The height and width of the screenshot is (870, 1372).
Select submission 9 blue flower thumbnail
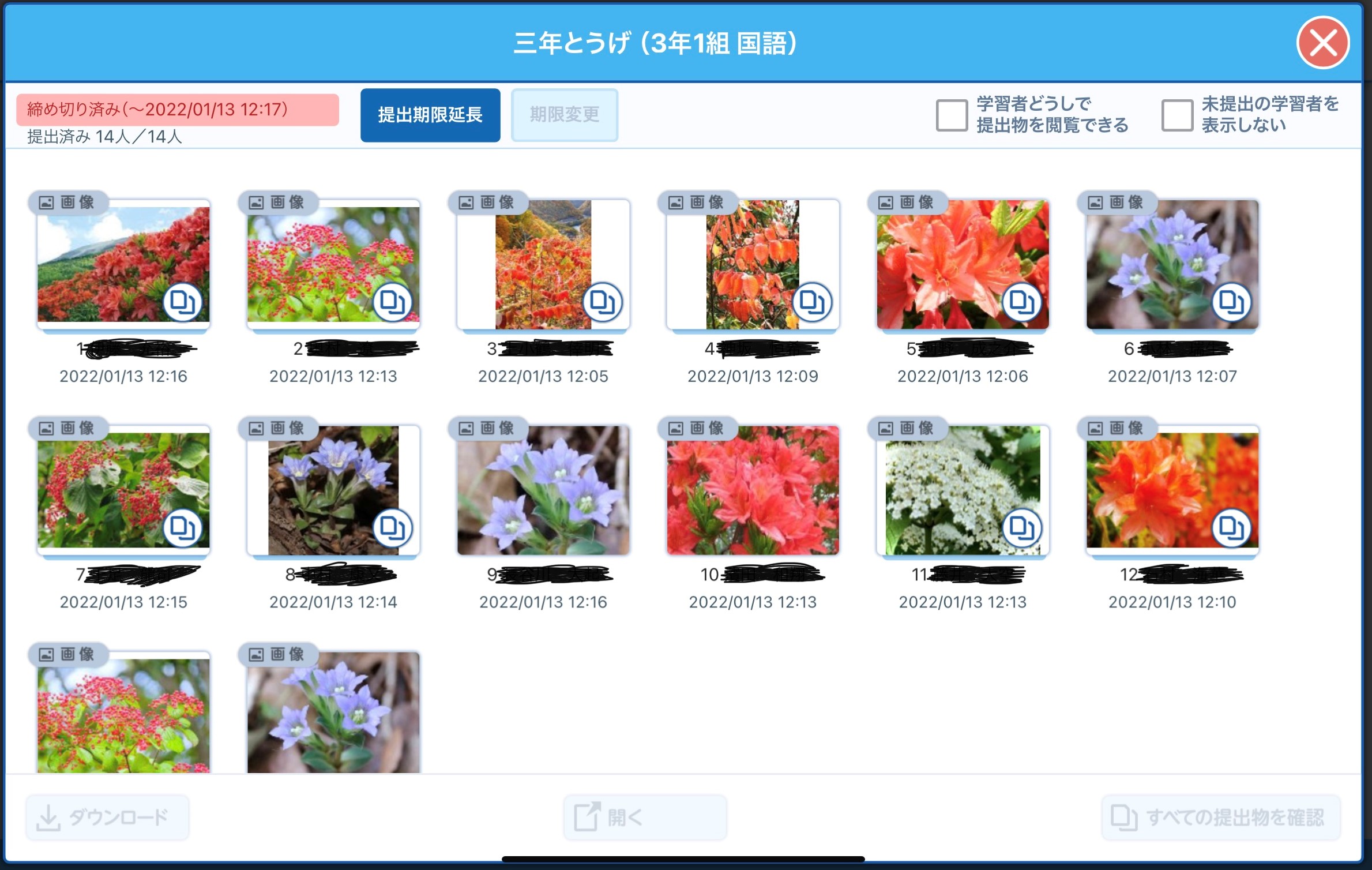click(543, 490)
